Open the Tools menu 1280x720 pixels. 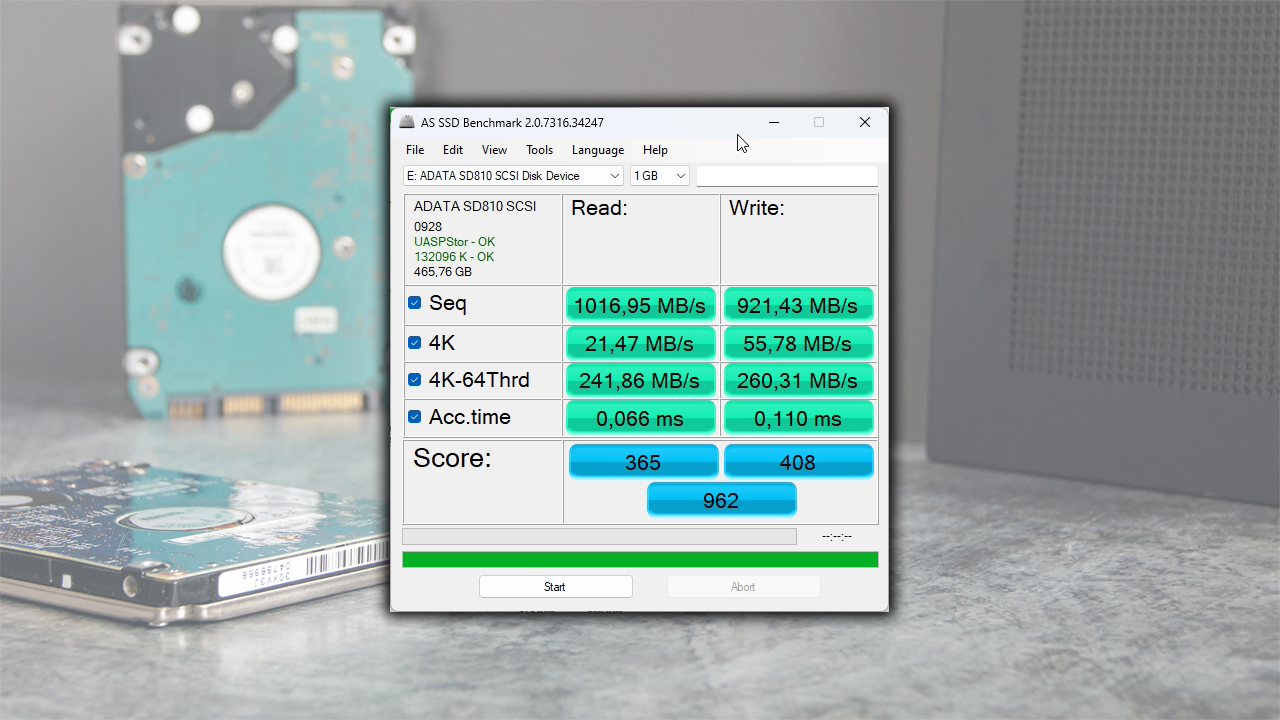tap(539, 150)
